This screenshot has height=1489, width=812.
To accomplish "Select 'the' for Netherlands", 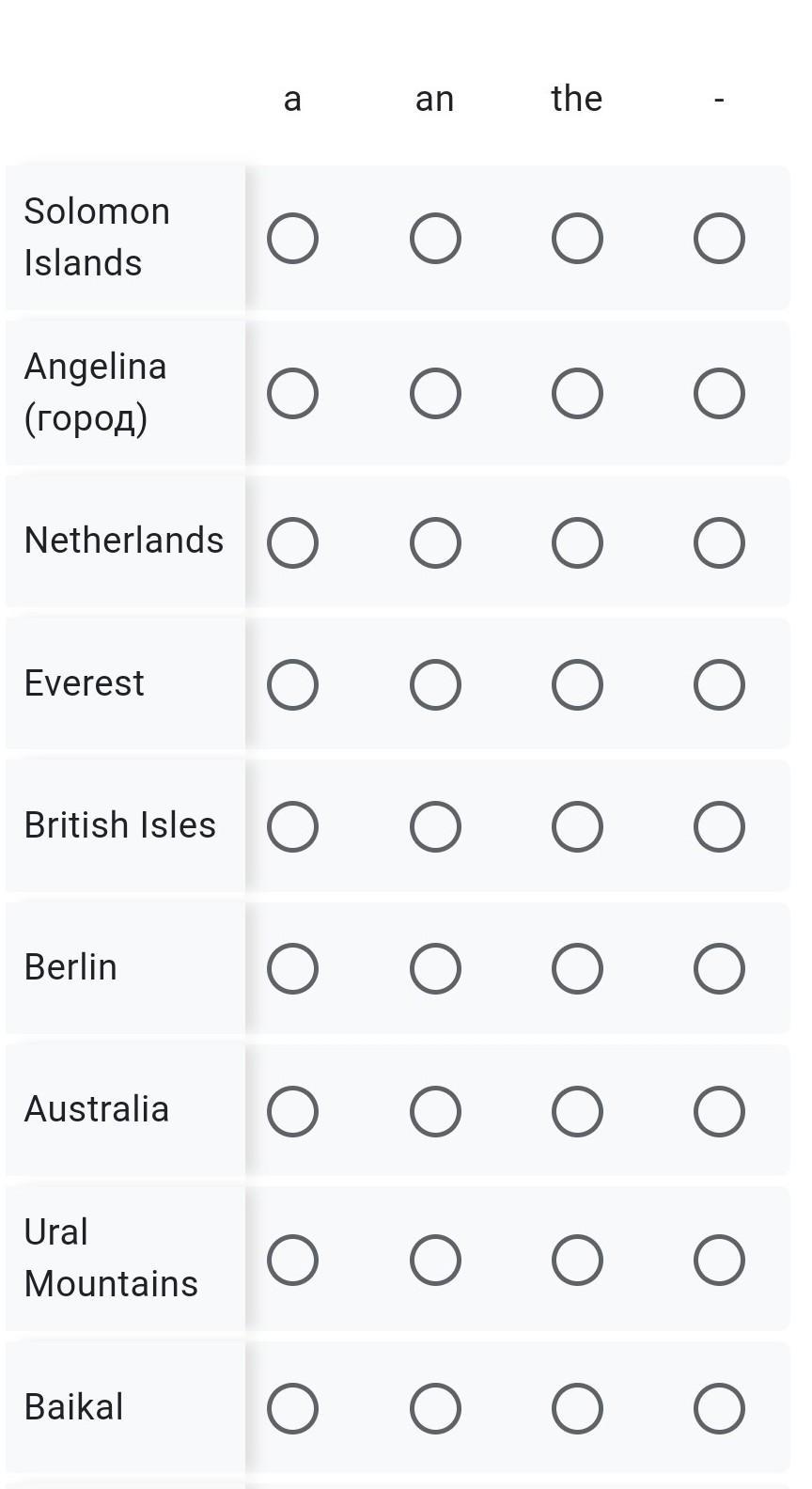I will click(577, 542).
